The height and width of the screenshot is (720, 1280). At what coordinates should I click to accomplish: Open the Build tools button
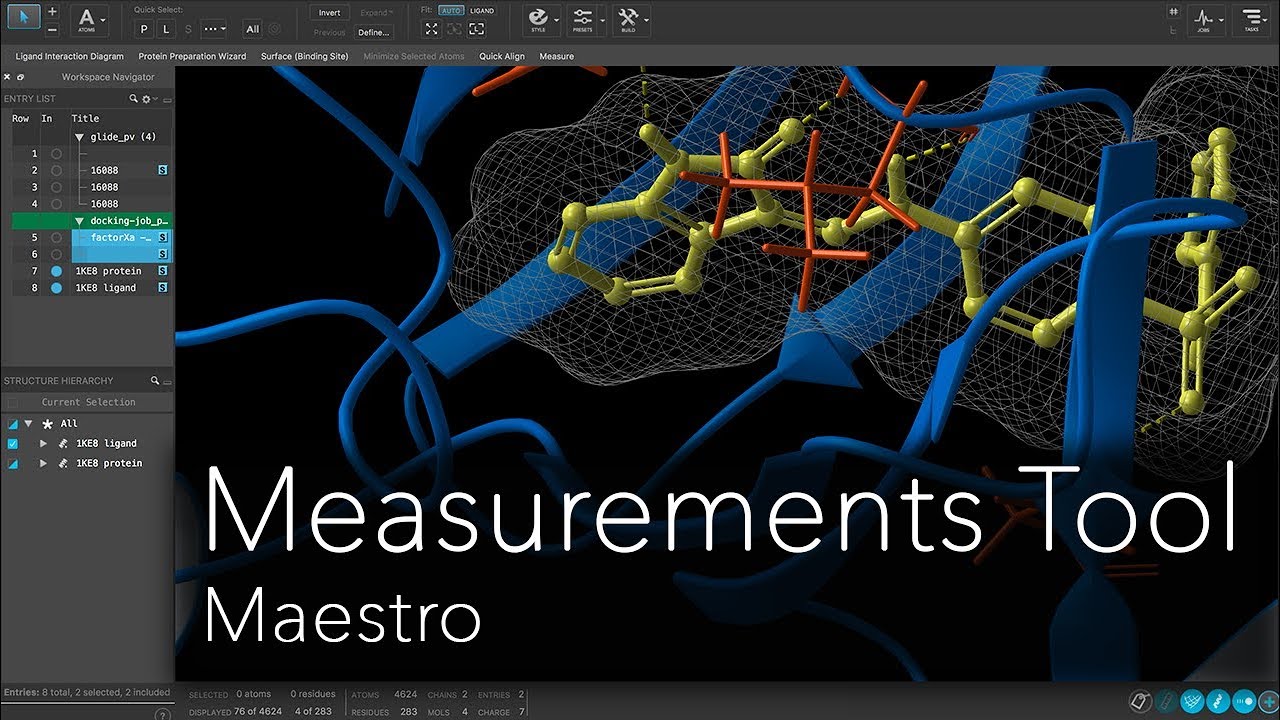pos(628,18)
